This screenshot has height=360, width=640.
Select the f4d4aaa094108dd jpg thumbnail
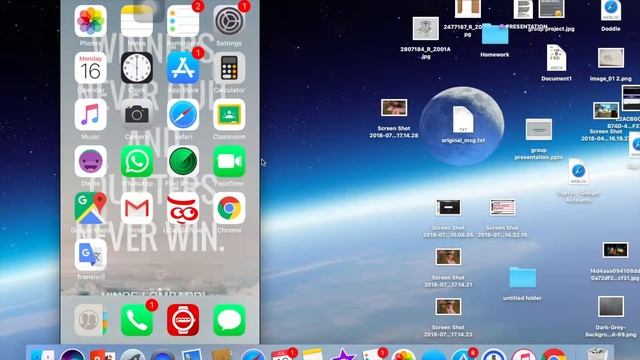coord(615,250)
